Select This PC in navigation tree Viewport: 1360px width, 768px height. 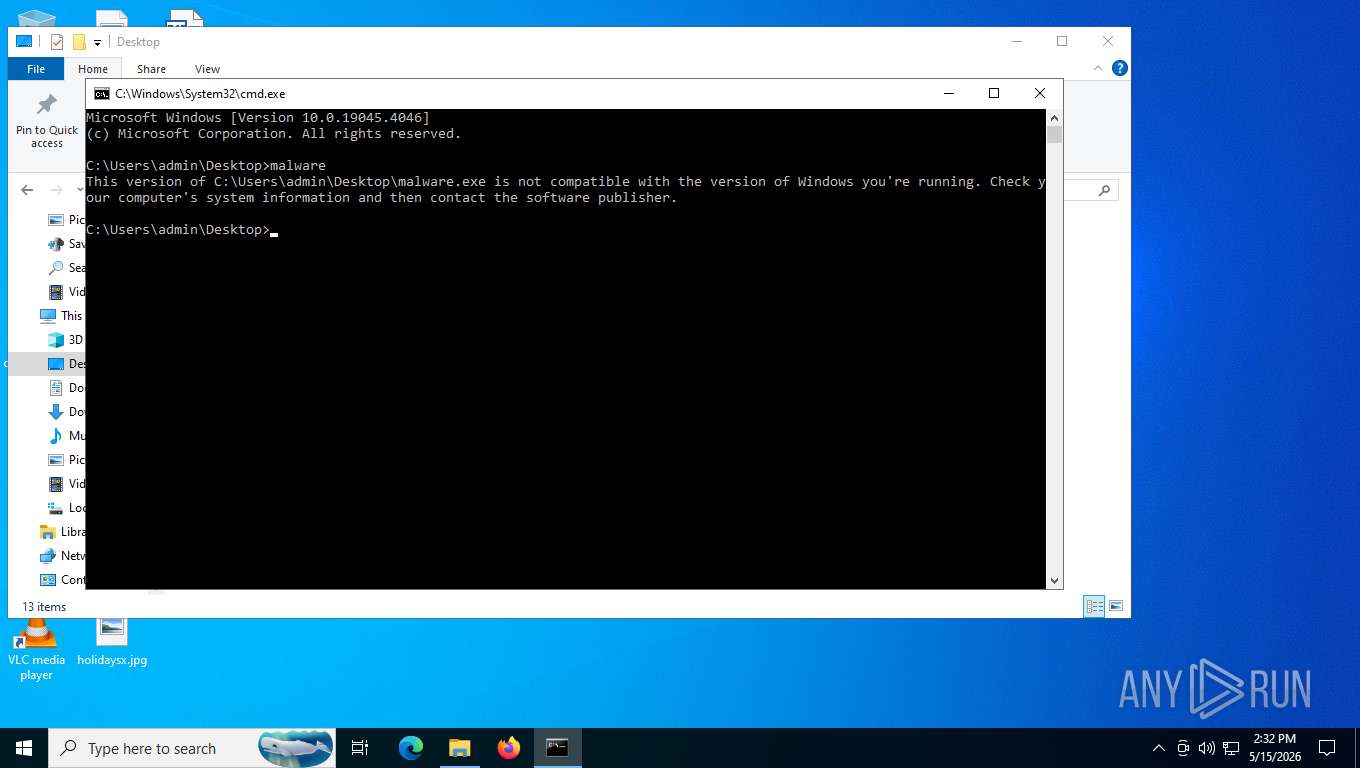click(x=61, y=316)
